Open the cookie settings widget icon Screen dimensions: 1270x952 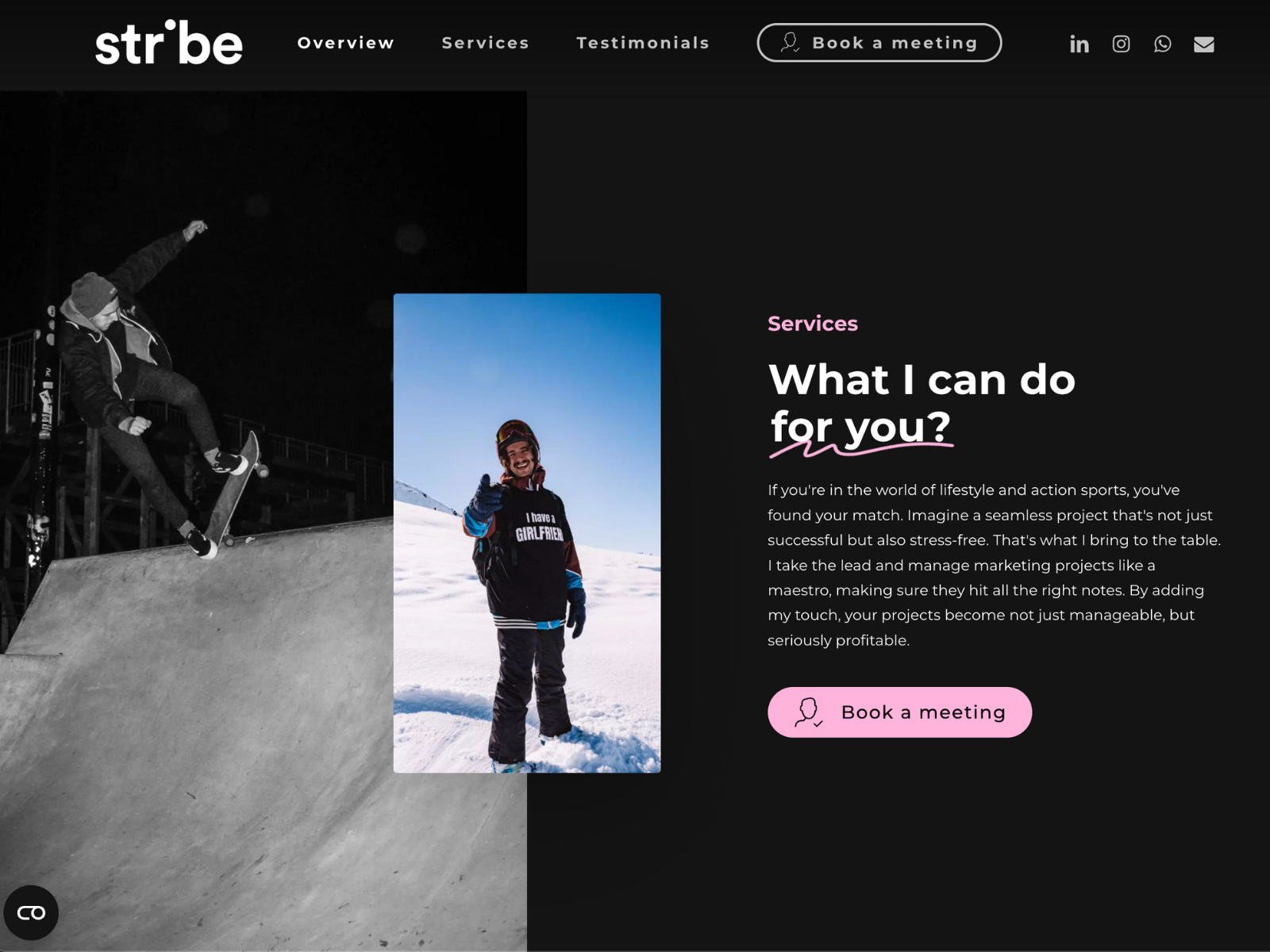click(x=31, y=913)
